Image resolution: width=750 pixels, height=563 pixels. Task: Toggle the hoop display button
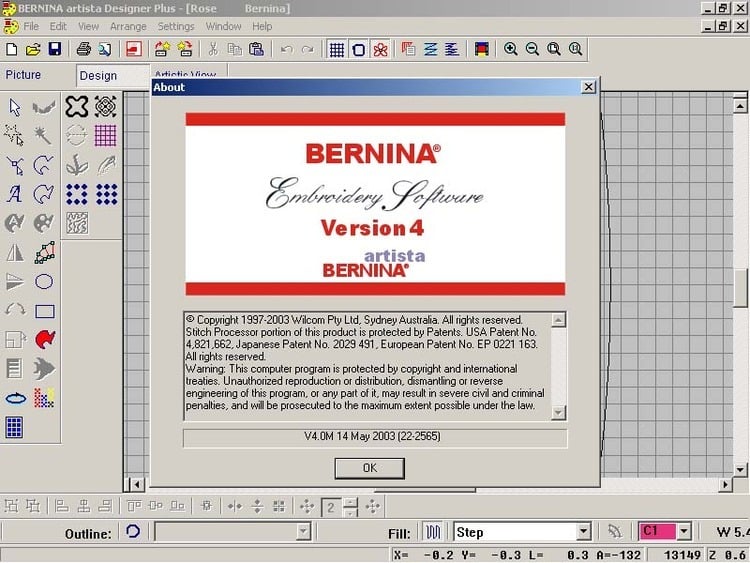coord(359,49)
